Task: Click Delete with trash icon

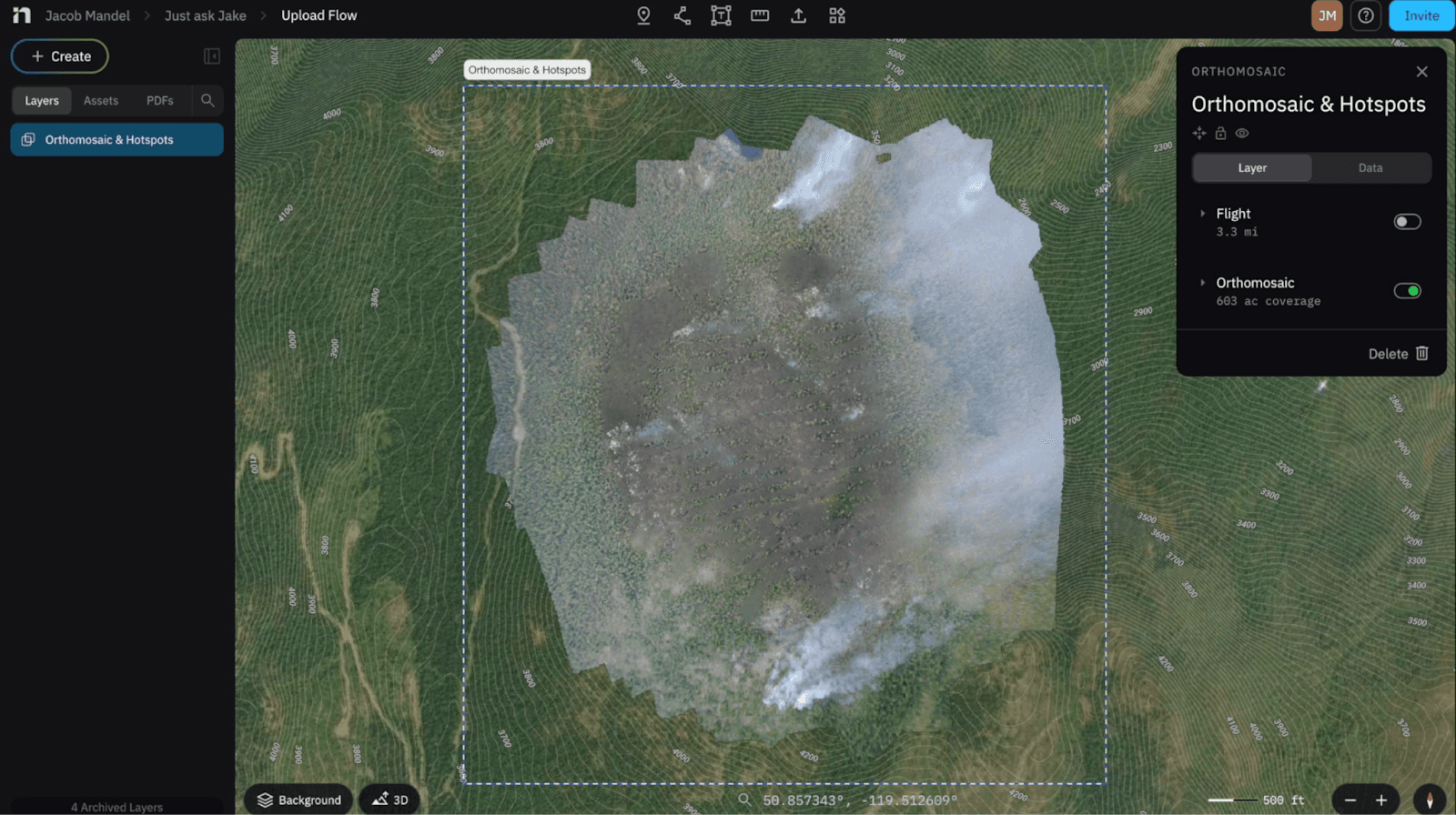Action: [x=1399, y=354]
